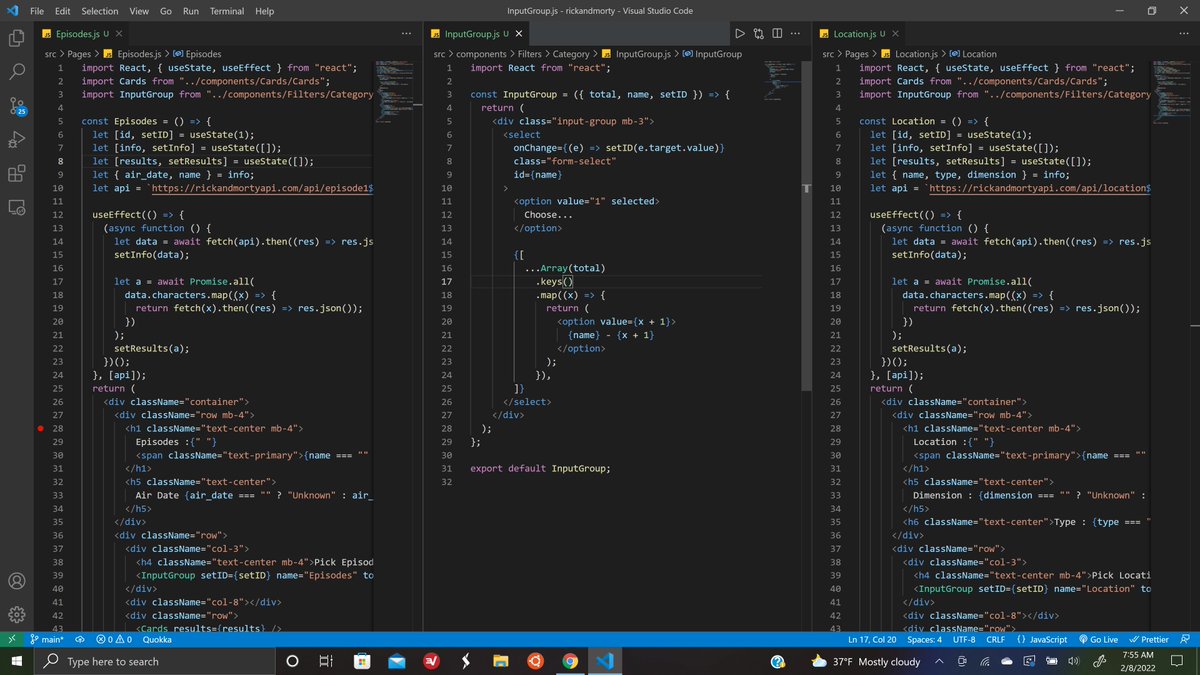Open the Edit menu
Image resolution: width=1200 pixels, height=675 pixels.
pos(63,10)
